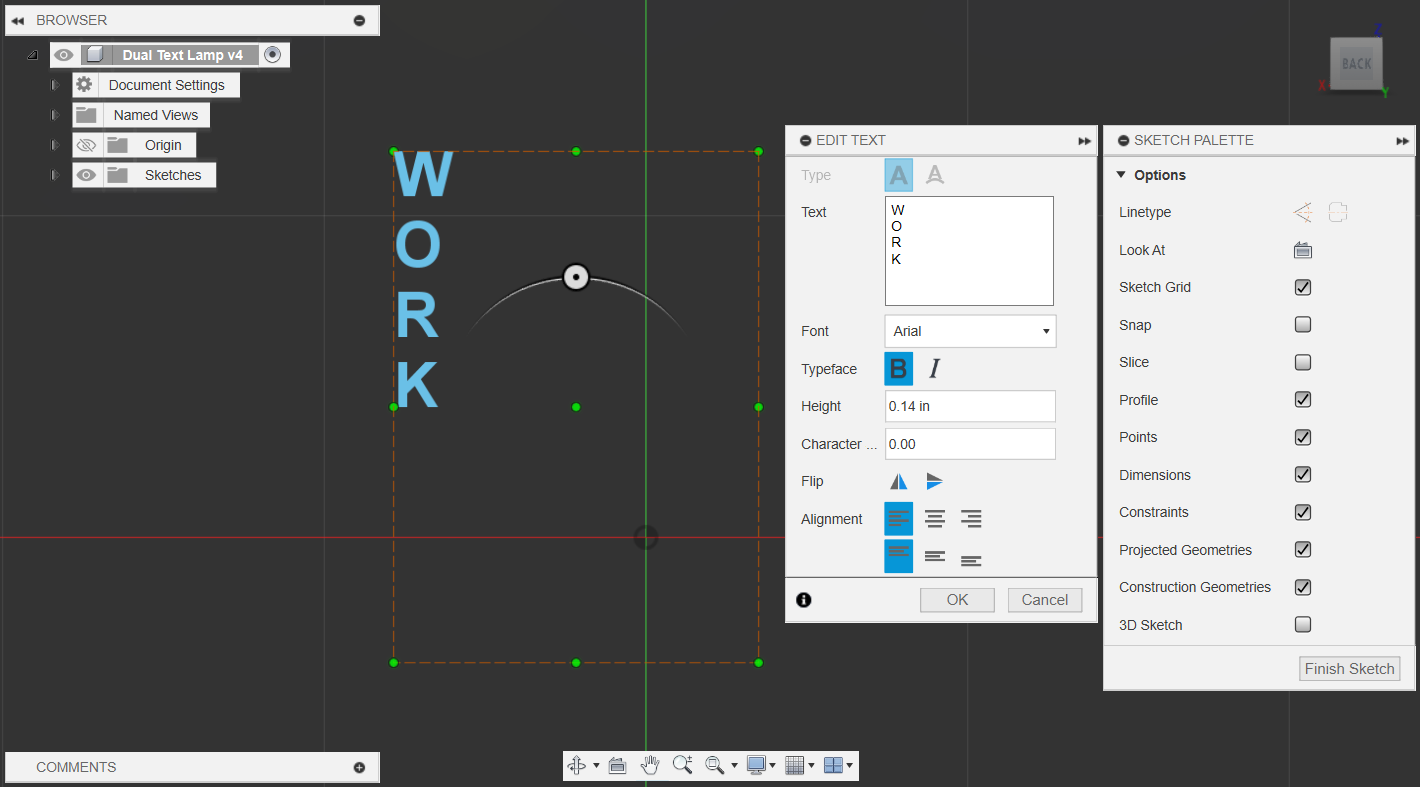Expand the Named Views node

(x=56, y=115)
